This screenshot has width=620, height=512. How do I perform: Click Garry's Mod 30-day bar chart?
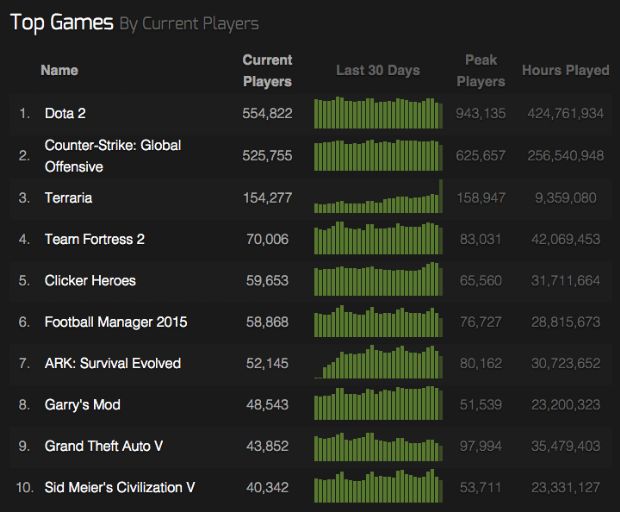click(x=378, y=403)
